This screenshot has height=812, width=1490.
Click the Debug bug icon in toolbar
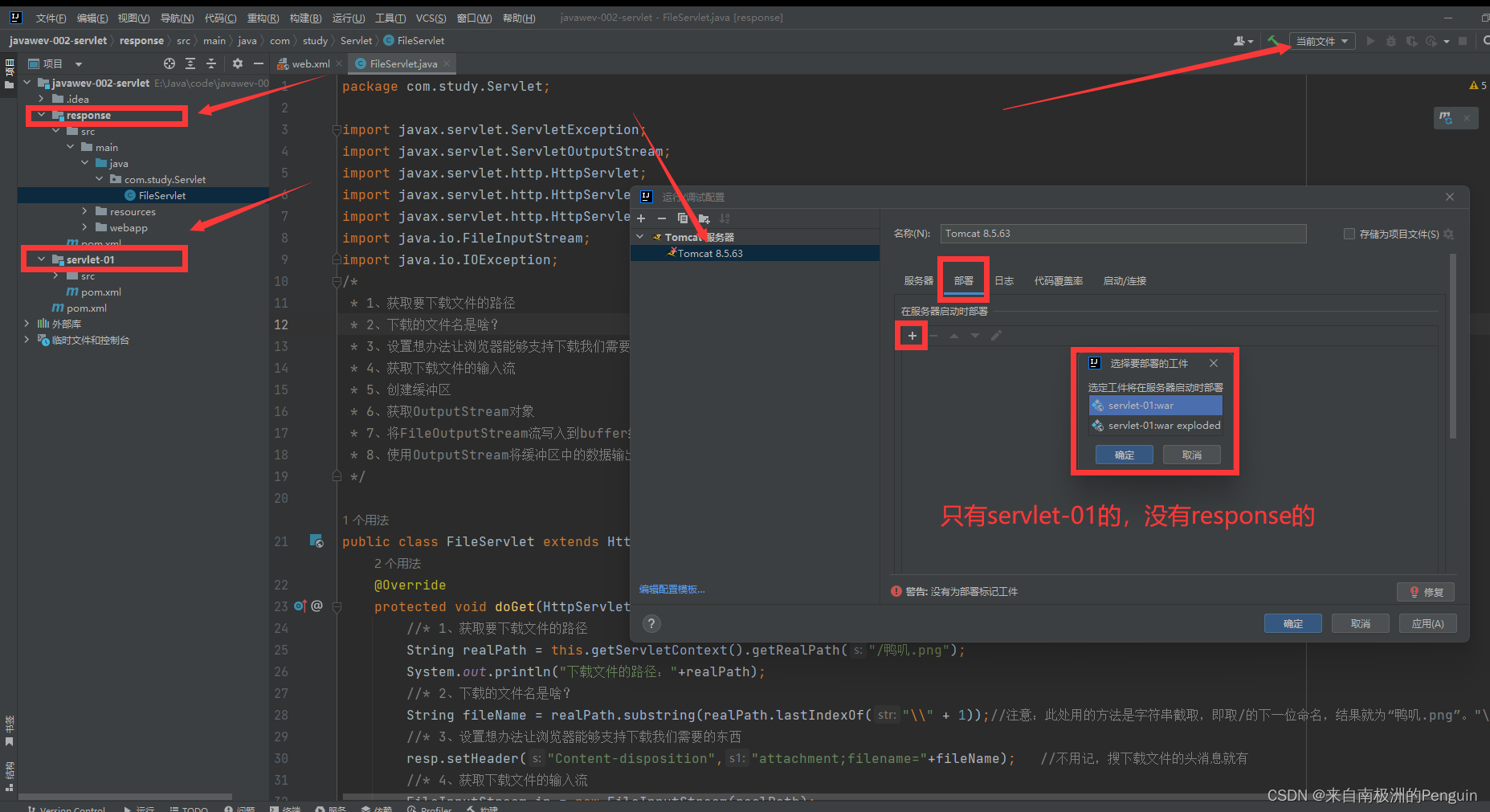point(1391,41)
